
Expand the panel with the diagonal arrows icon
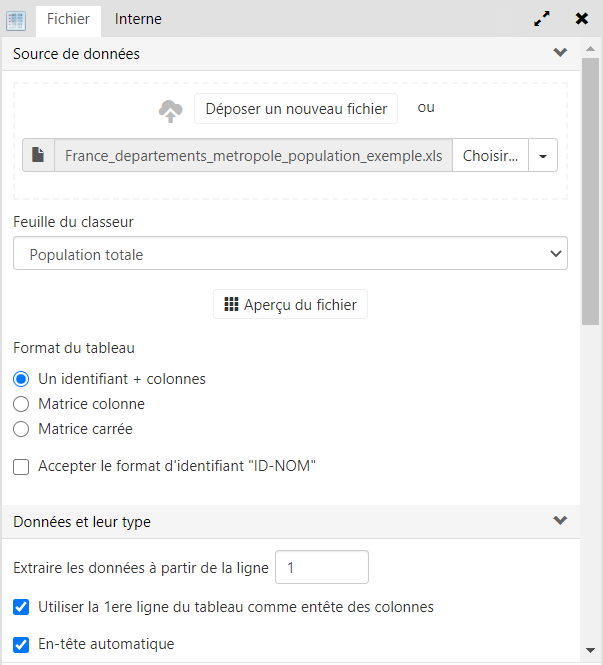click(541, 19)
